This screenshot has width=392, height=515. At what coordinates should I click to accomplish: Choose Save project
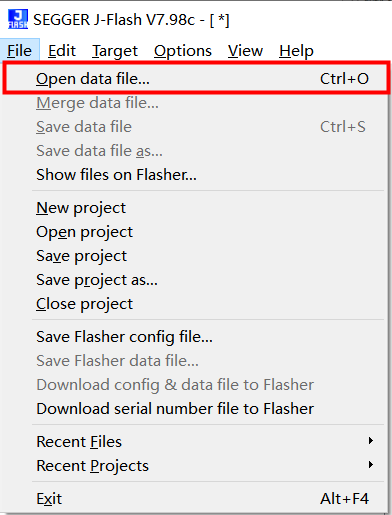point(196,256)
